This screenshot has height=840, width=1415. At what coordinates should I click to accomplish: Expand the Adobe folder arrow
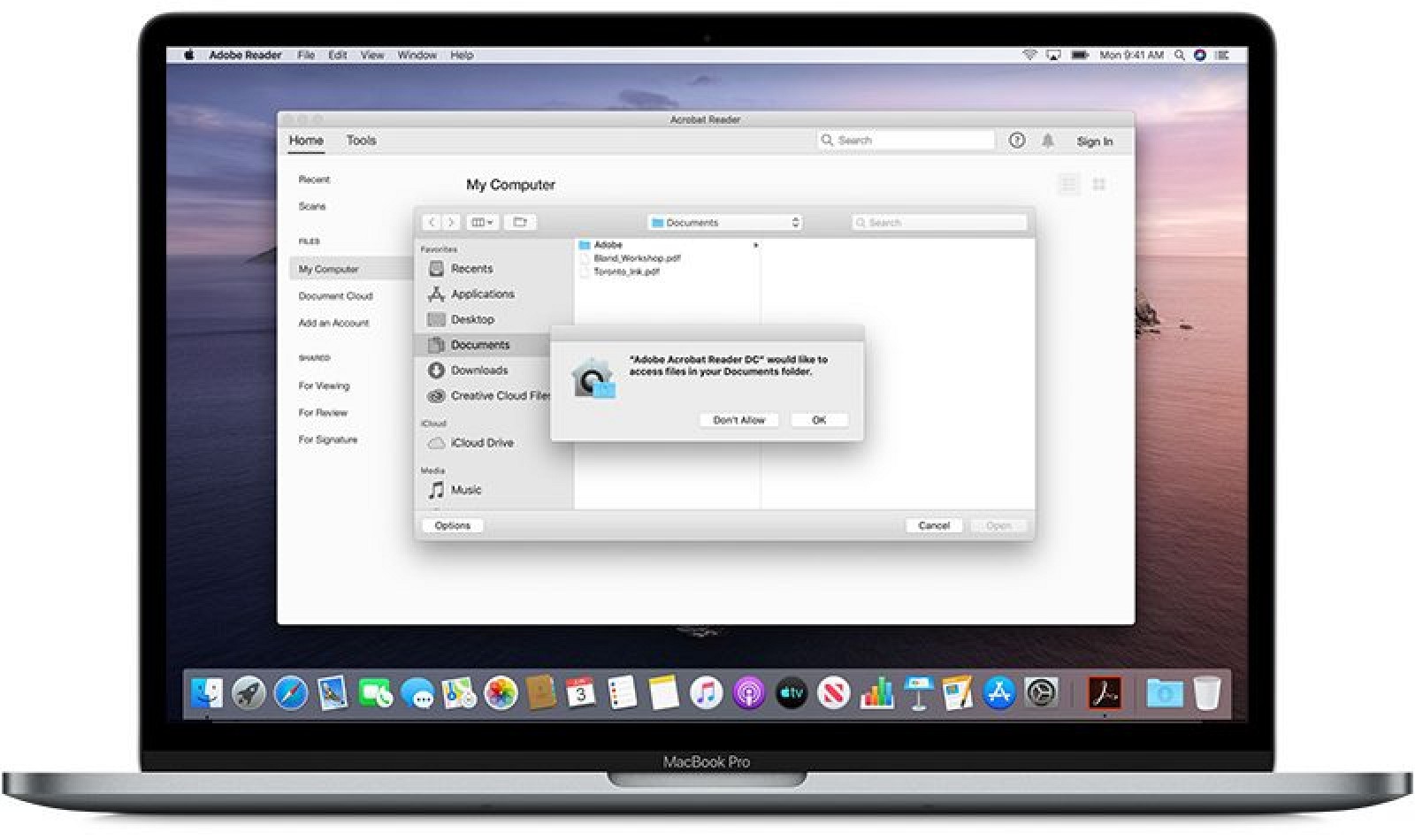(x=755, y=245)
